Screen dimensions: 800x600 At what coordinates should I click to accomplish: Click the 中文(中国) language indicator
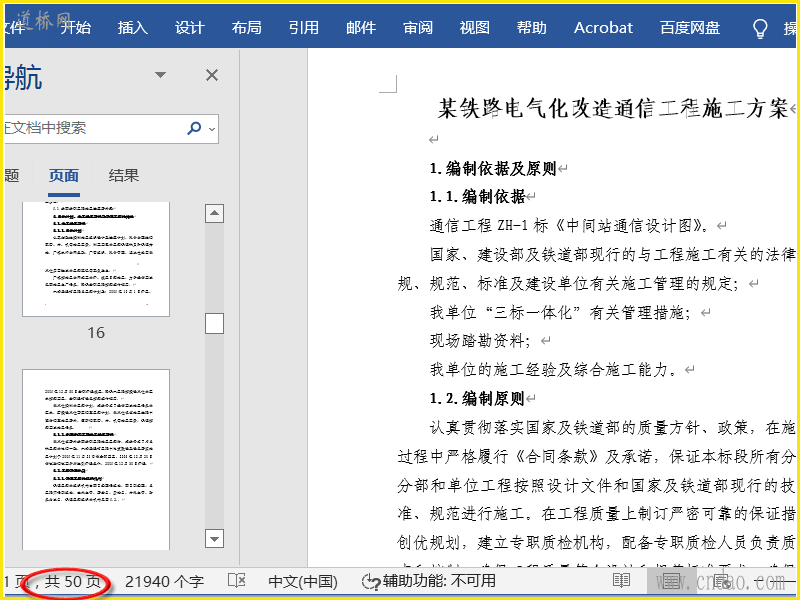click(x=303, y=581)
